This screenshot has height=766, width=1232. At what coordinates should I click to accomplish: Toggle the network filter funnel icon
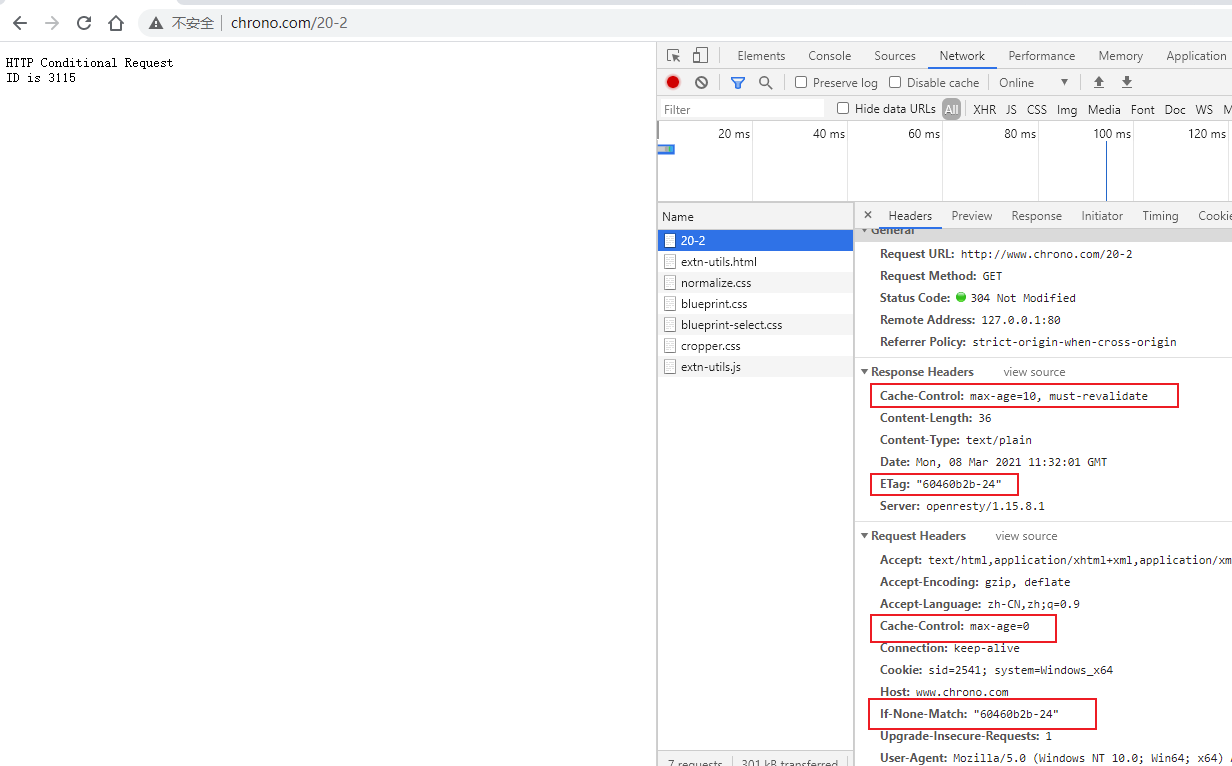coord(738,83)
